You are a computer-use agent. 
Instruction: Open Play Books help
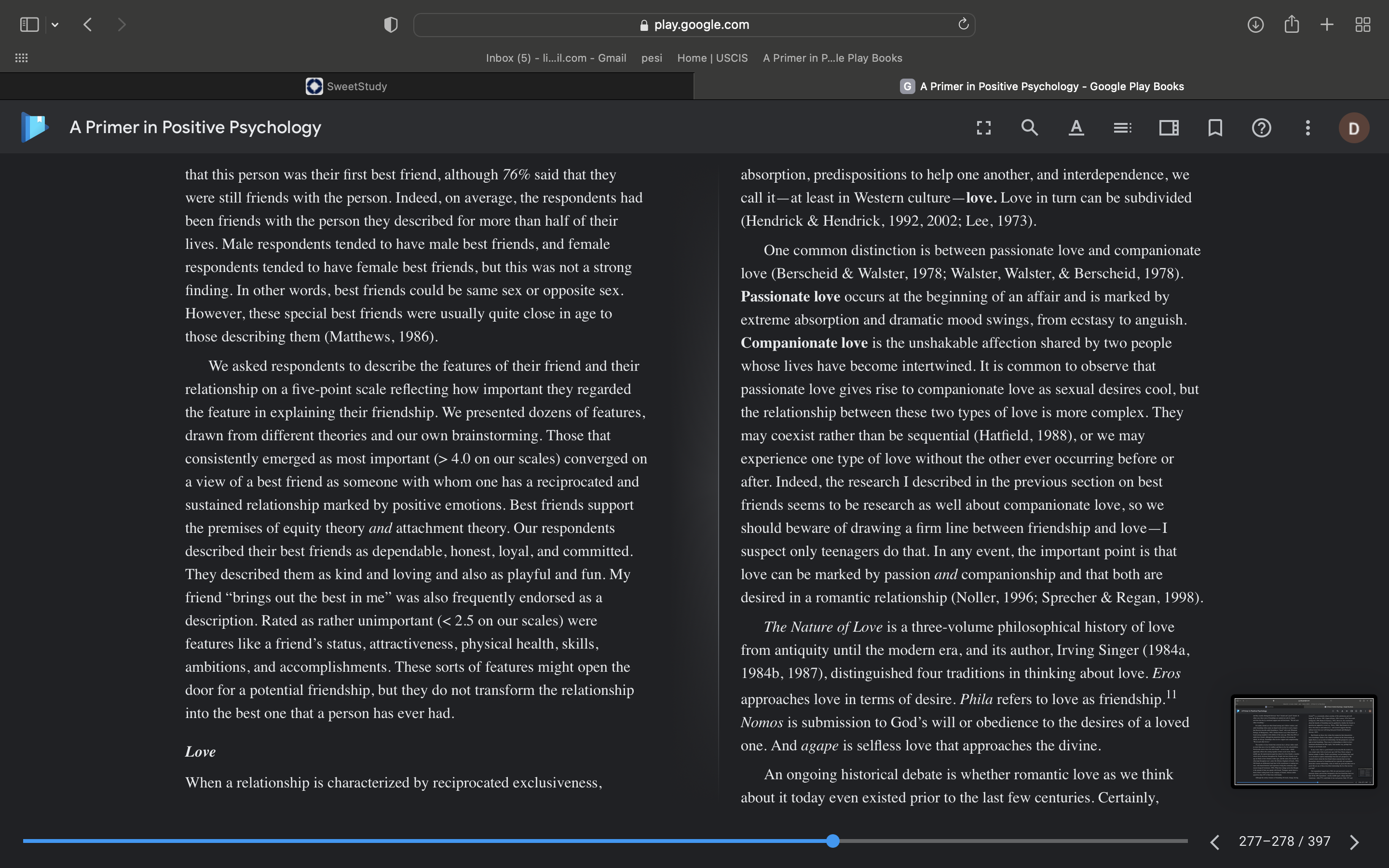[1262, 127]
